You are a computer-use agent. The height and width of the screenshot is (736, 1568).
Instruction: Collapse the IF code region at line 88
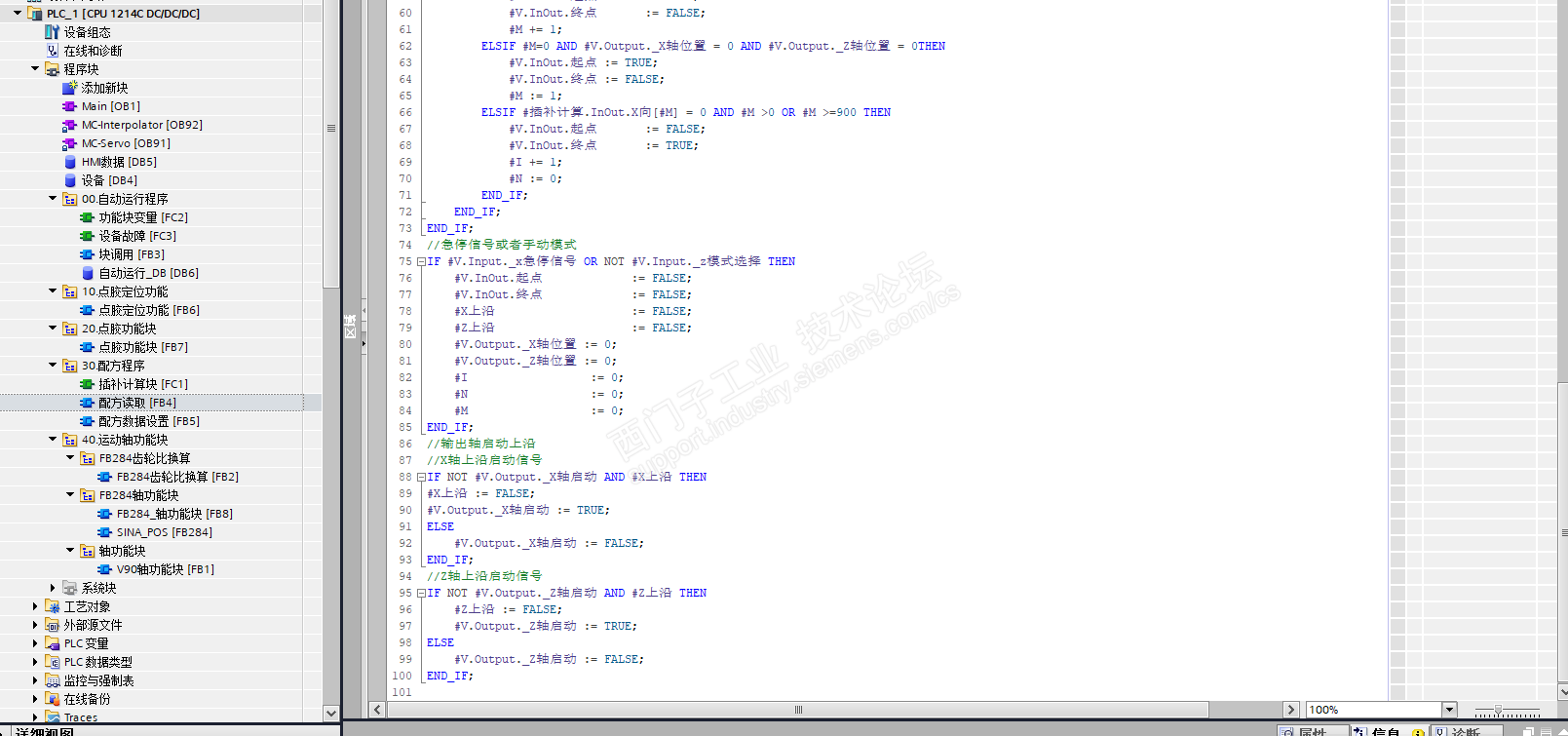421,477
